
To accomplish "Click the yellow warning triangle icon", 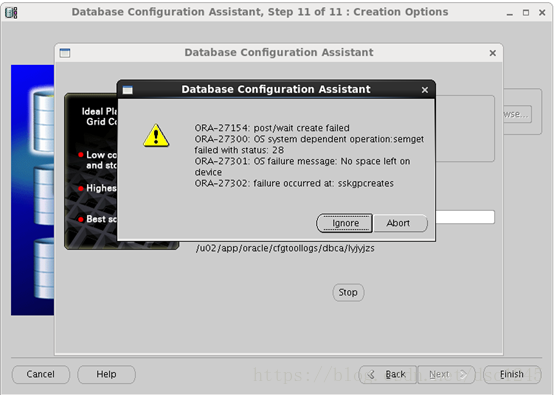I will tap(156, 135).
